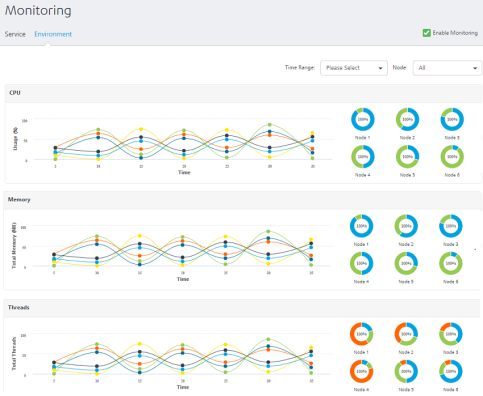The width and height of the screenshot is (483, 396).
Task: Click the CPU panel header
Action: pyautogui.click(x=243, y=93)
